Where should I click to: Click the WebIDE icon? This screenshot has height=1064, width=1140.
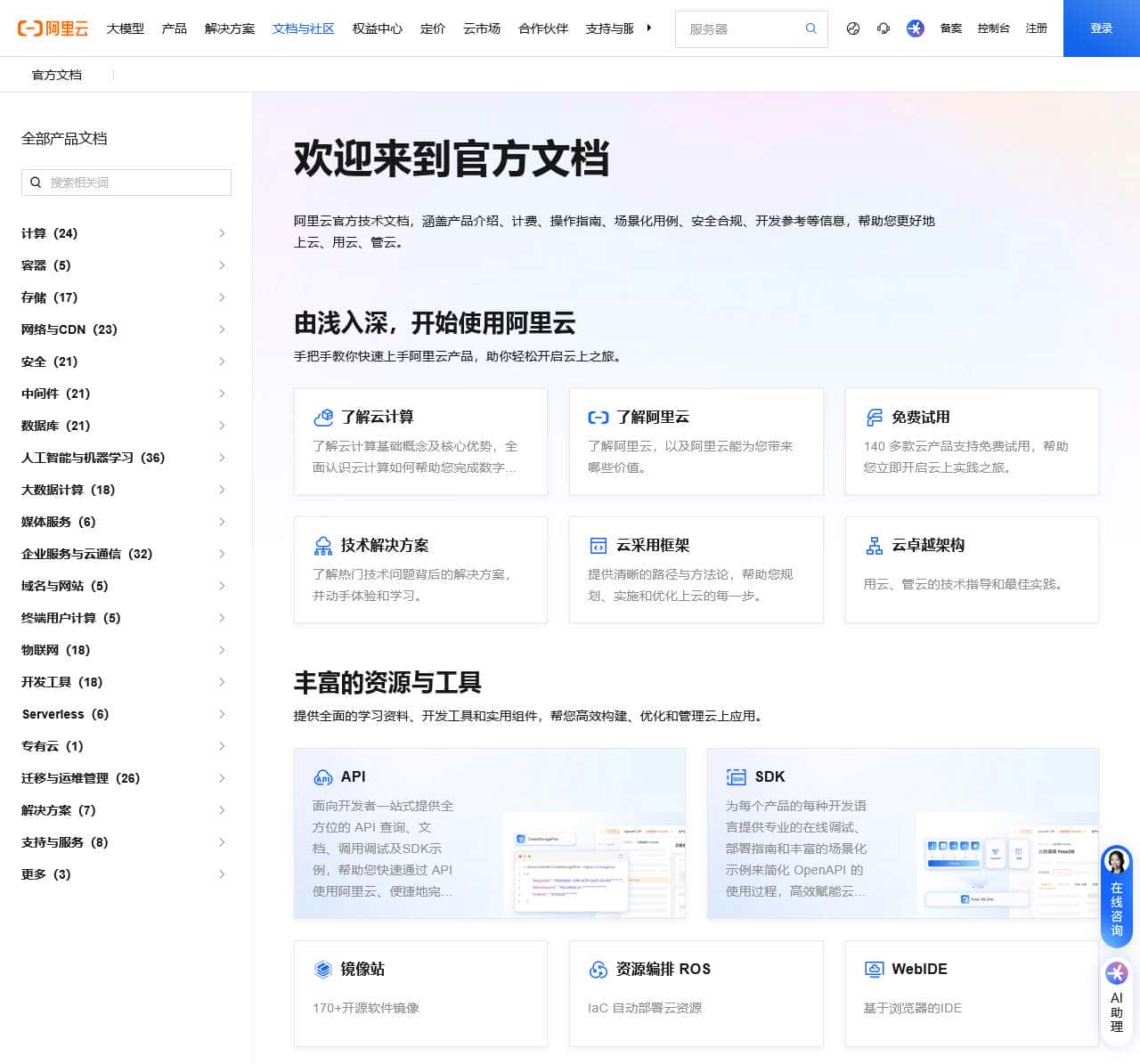pyautogui.click(x=873, y=969)
